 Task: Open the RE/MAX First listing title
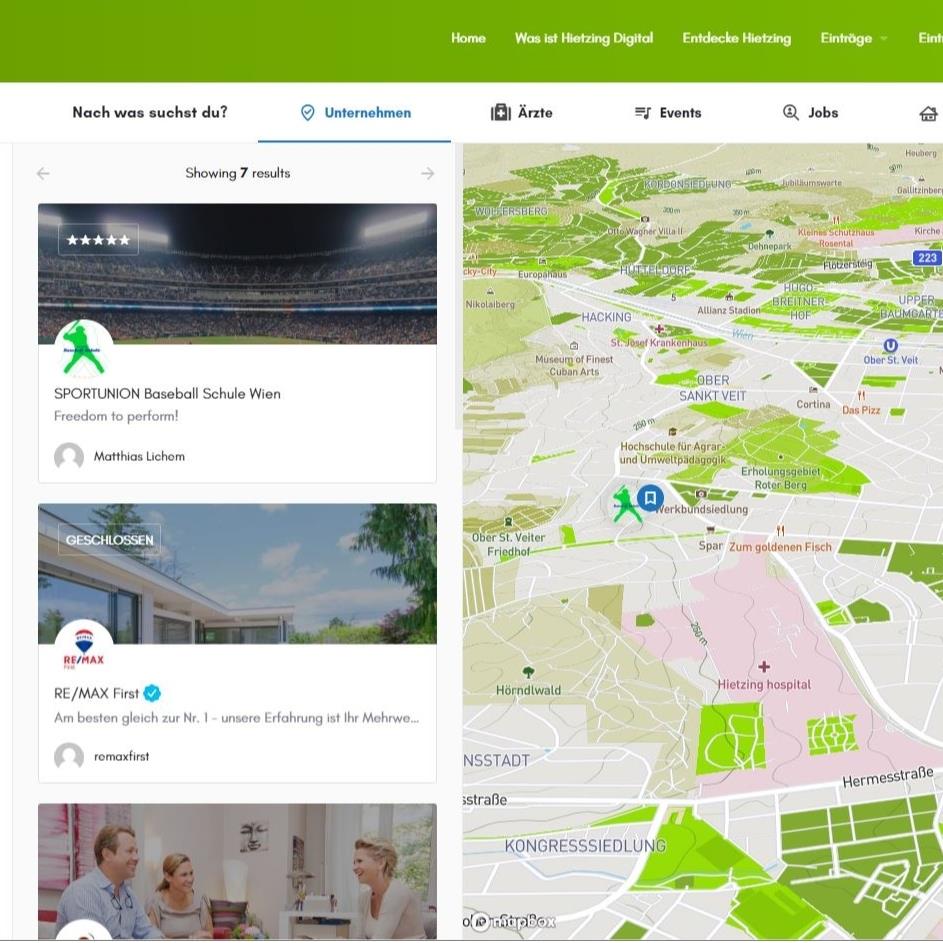tap(96, 693)
